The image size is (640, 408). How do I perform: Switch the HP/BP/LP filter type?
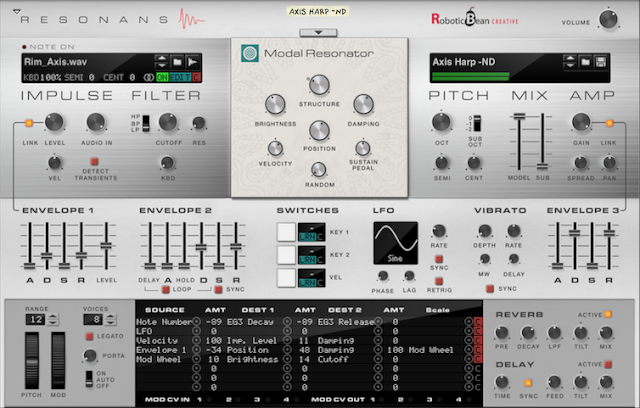point(146,123)
